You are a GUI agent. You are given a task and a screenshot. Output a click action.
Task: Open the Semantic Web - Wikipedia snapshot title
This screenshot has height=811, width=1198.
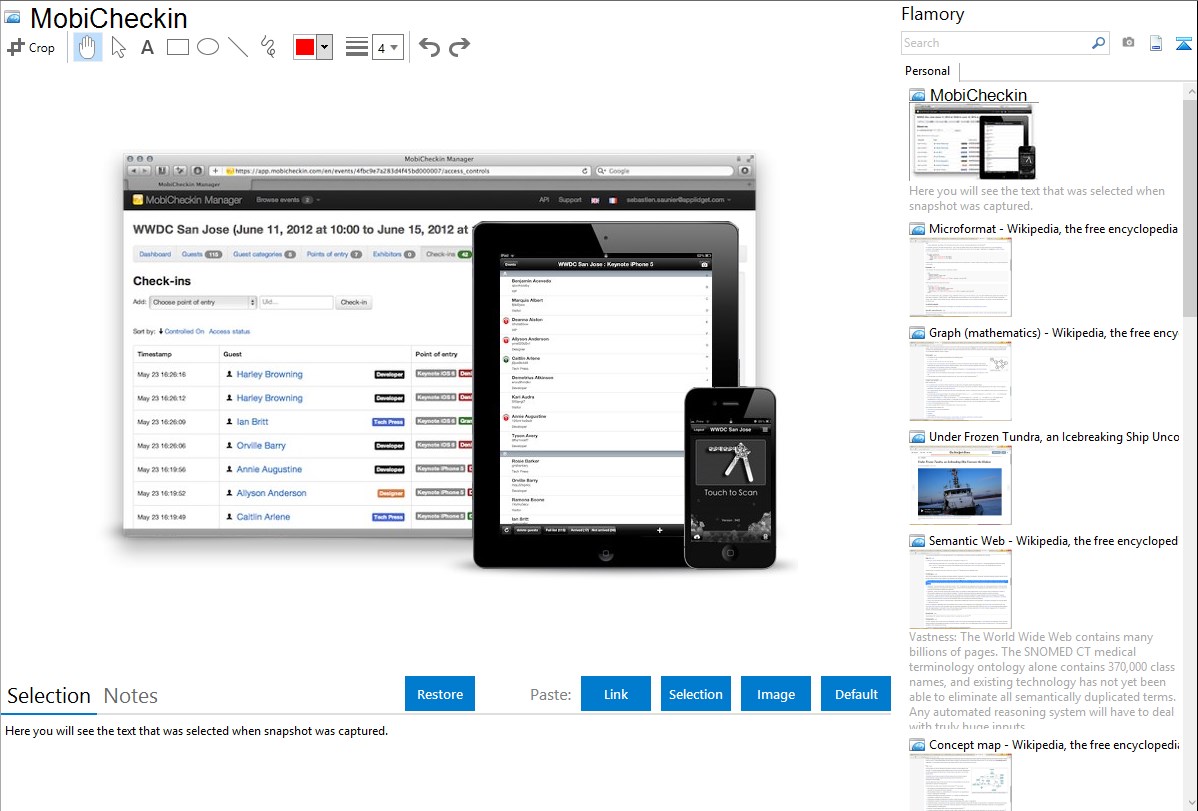(x=1053, y=541)
